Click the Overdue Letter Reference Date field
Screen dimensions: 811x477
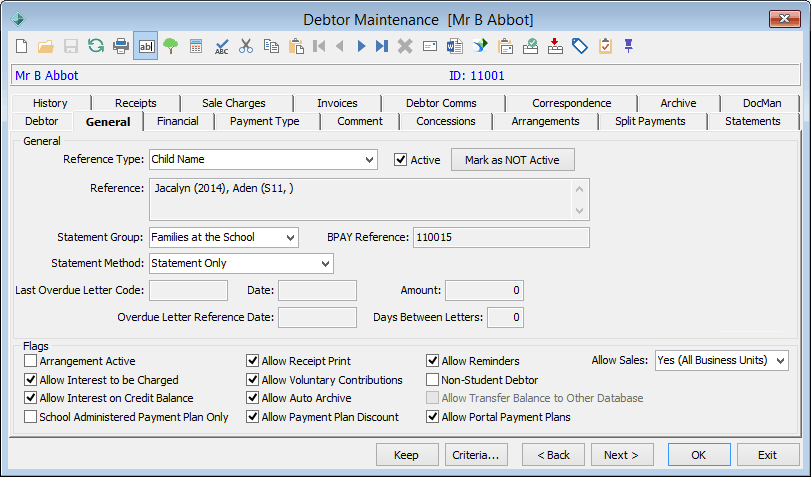[318, 317]
